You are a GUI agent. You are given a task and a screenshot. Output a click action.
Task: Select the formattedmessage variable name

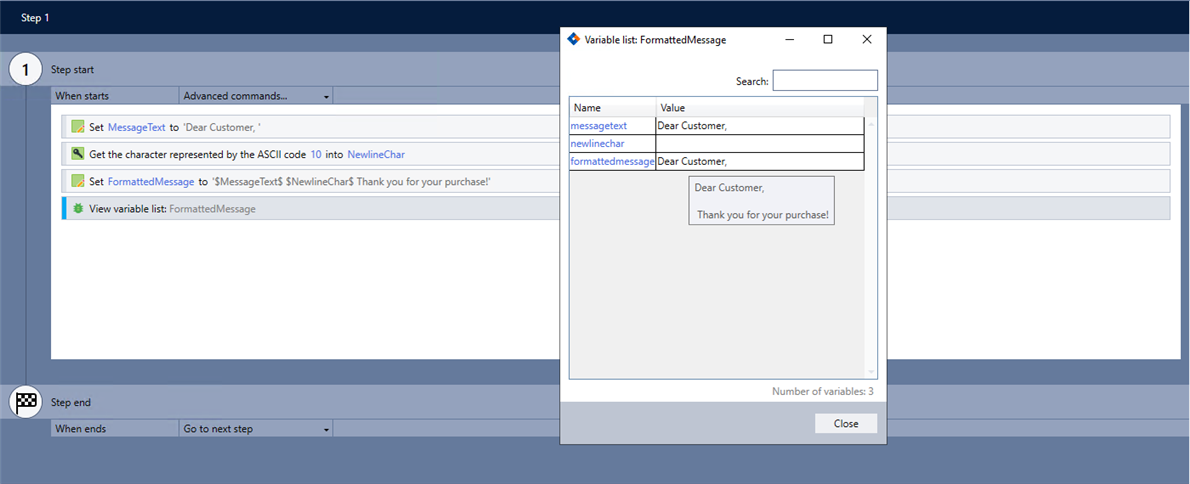[x=612, y=162]
